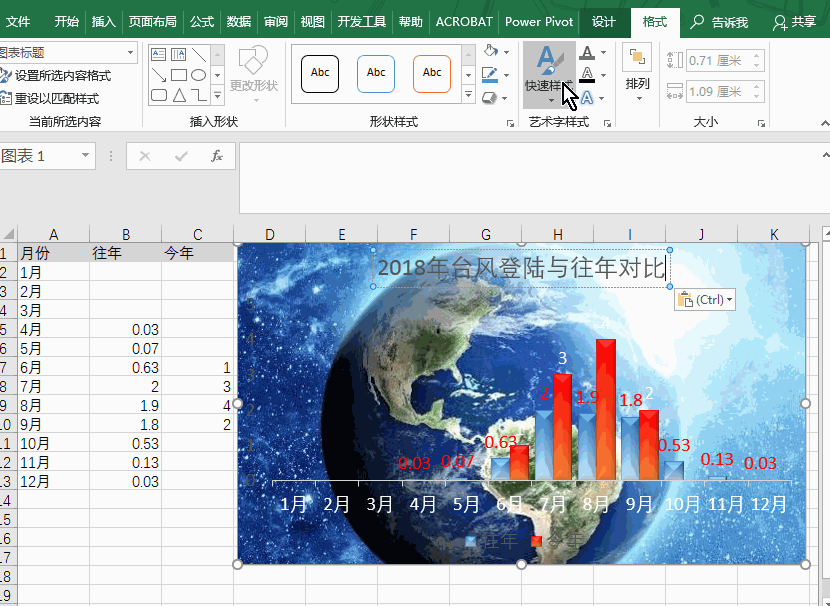Viewport: 830px width, 606px height.
Task: Switch to the 页面布局 tab
Action: click(x=152, y=22)
